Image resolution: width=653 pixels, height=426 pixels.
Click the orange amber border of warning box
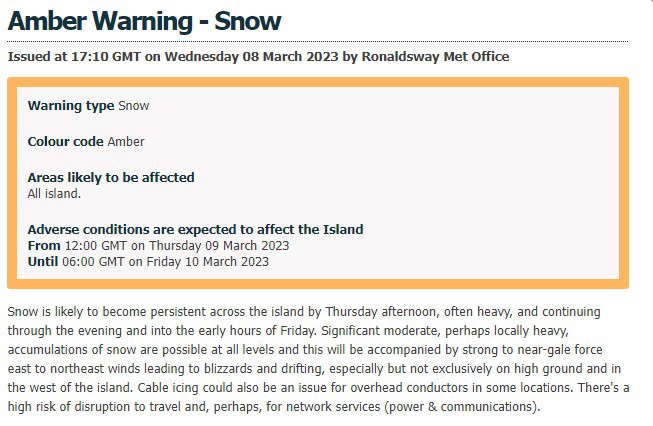(318, 82)
